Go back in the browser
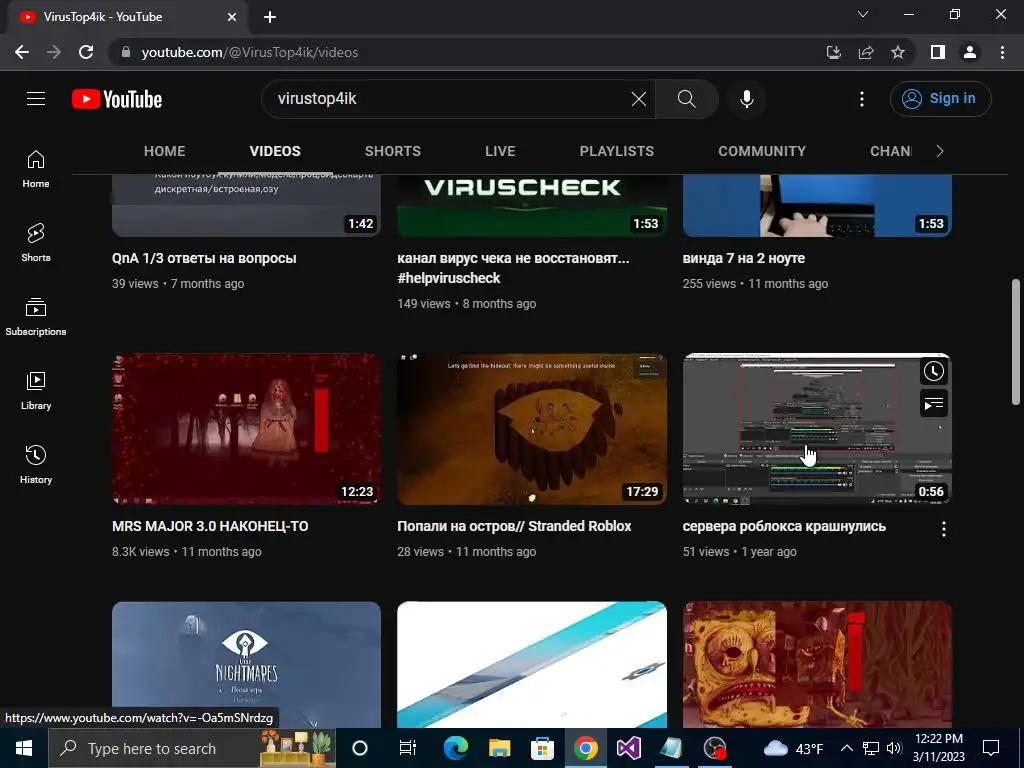1024x768 pixels. coord(22,52)
